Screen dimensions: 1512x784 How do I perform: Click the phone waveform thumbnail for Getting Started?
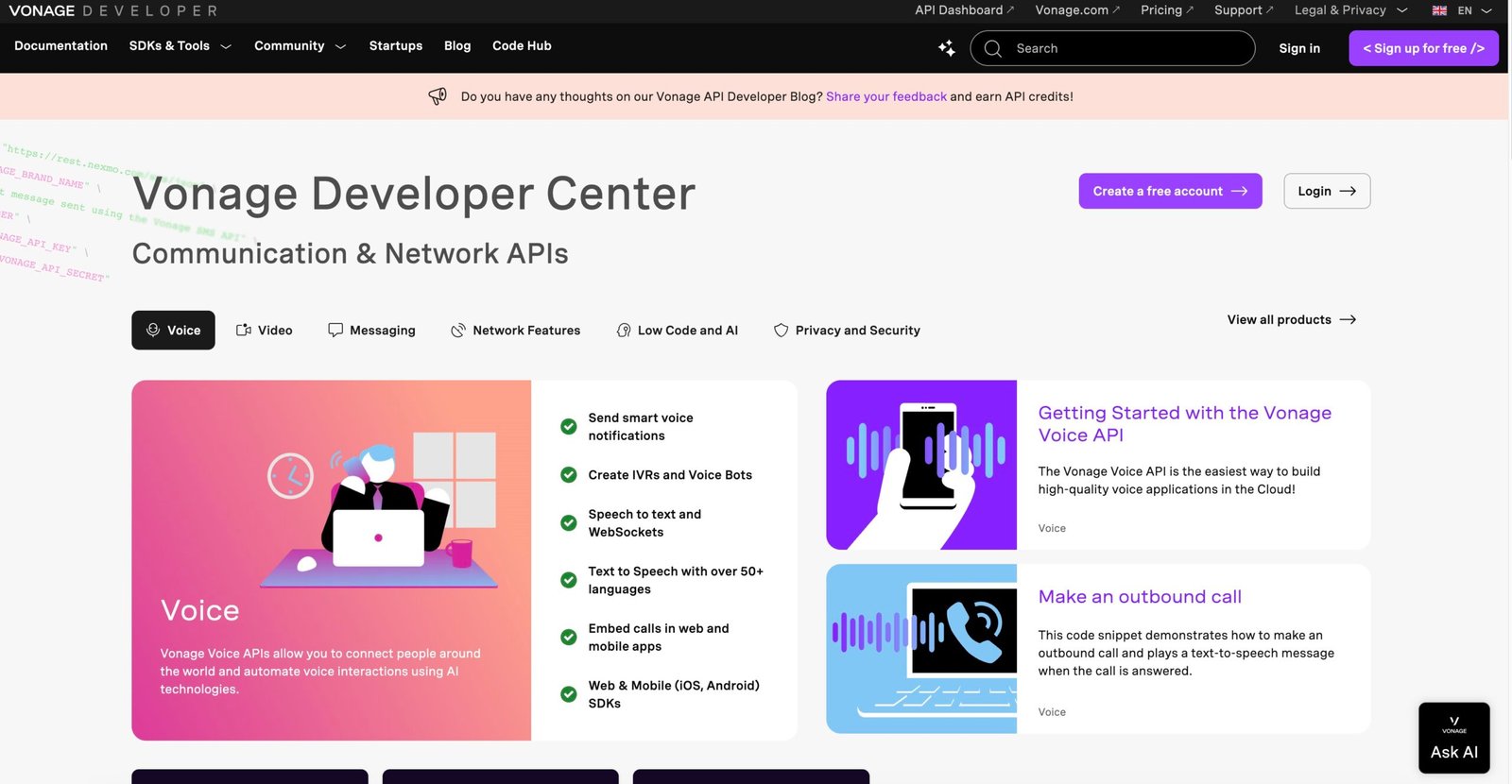[x=920, y=465]
